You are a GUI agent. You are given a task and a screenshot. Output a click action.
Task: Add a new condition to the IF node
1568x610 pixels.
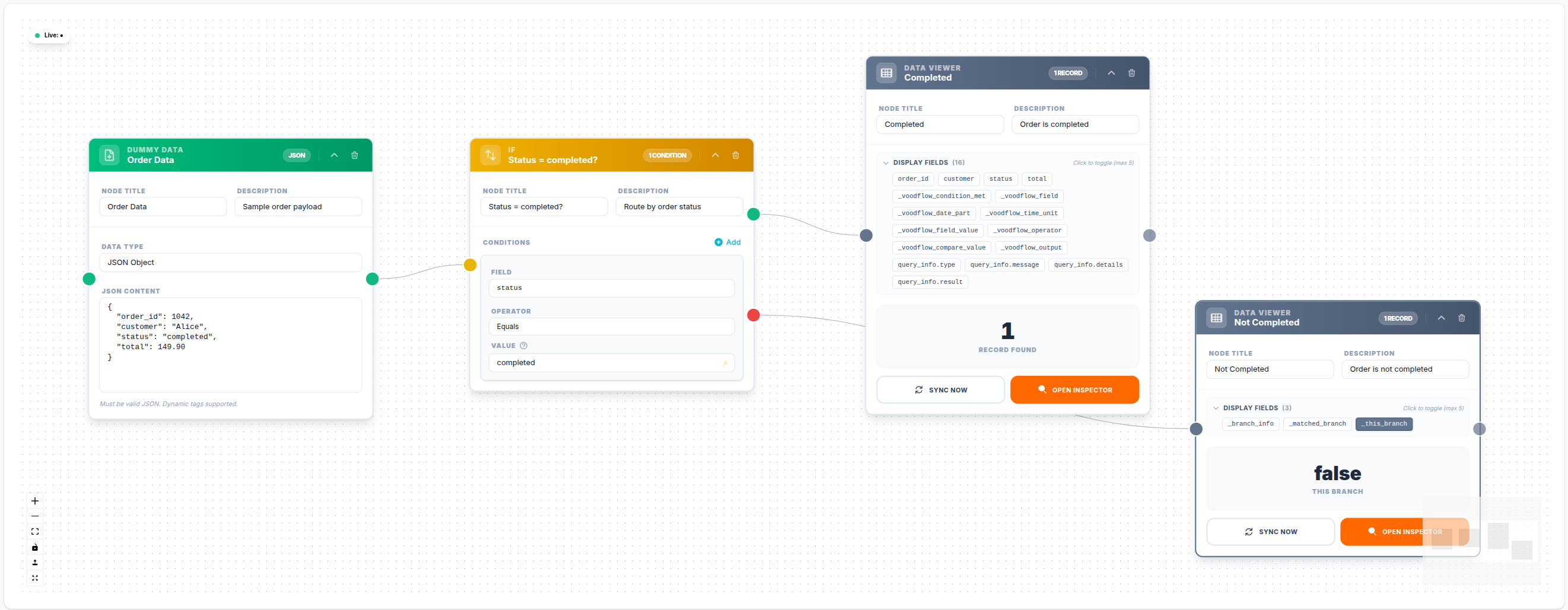pos(727,242)
